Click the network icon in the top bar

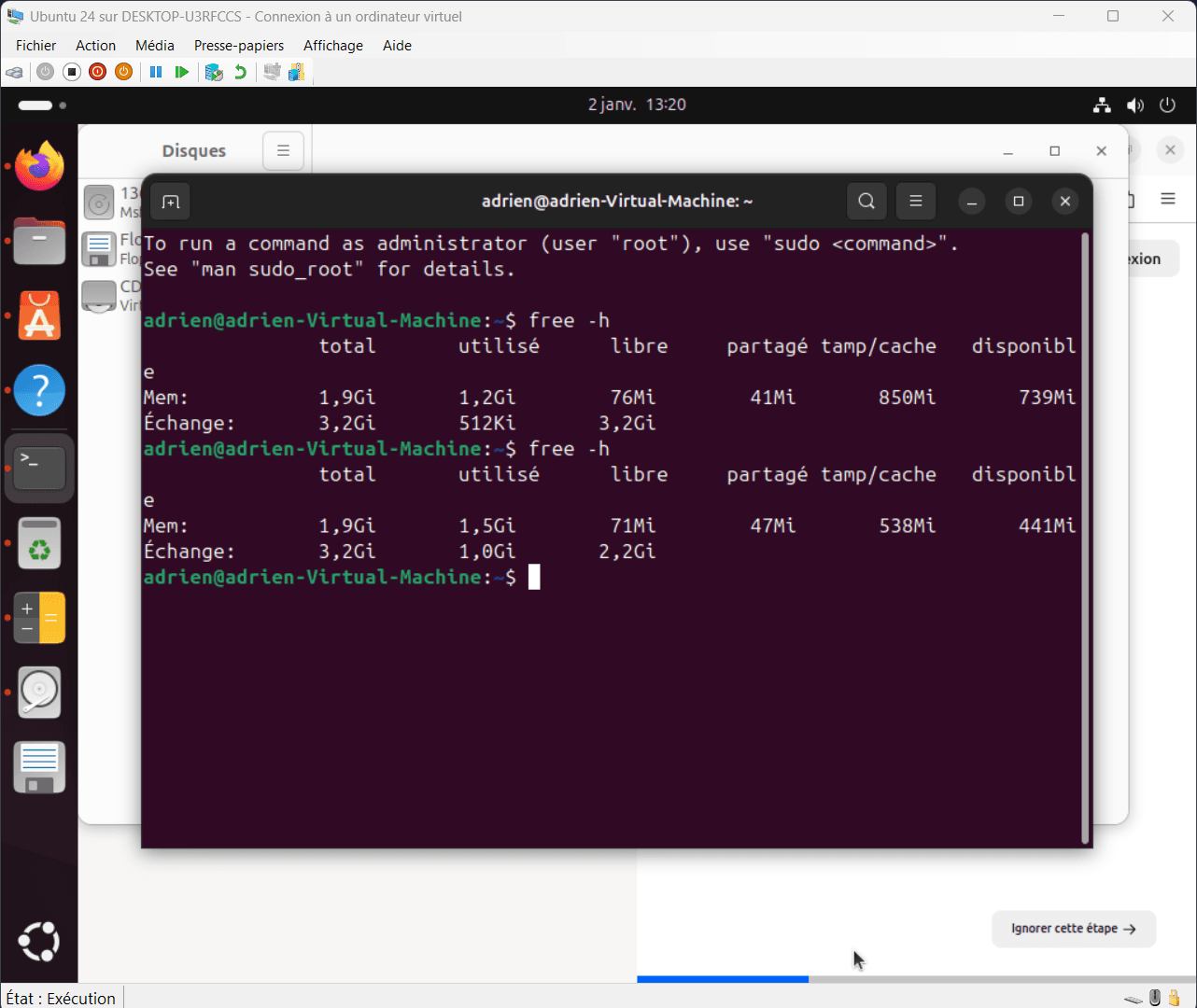tap(1102, 105)
